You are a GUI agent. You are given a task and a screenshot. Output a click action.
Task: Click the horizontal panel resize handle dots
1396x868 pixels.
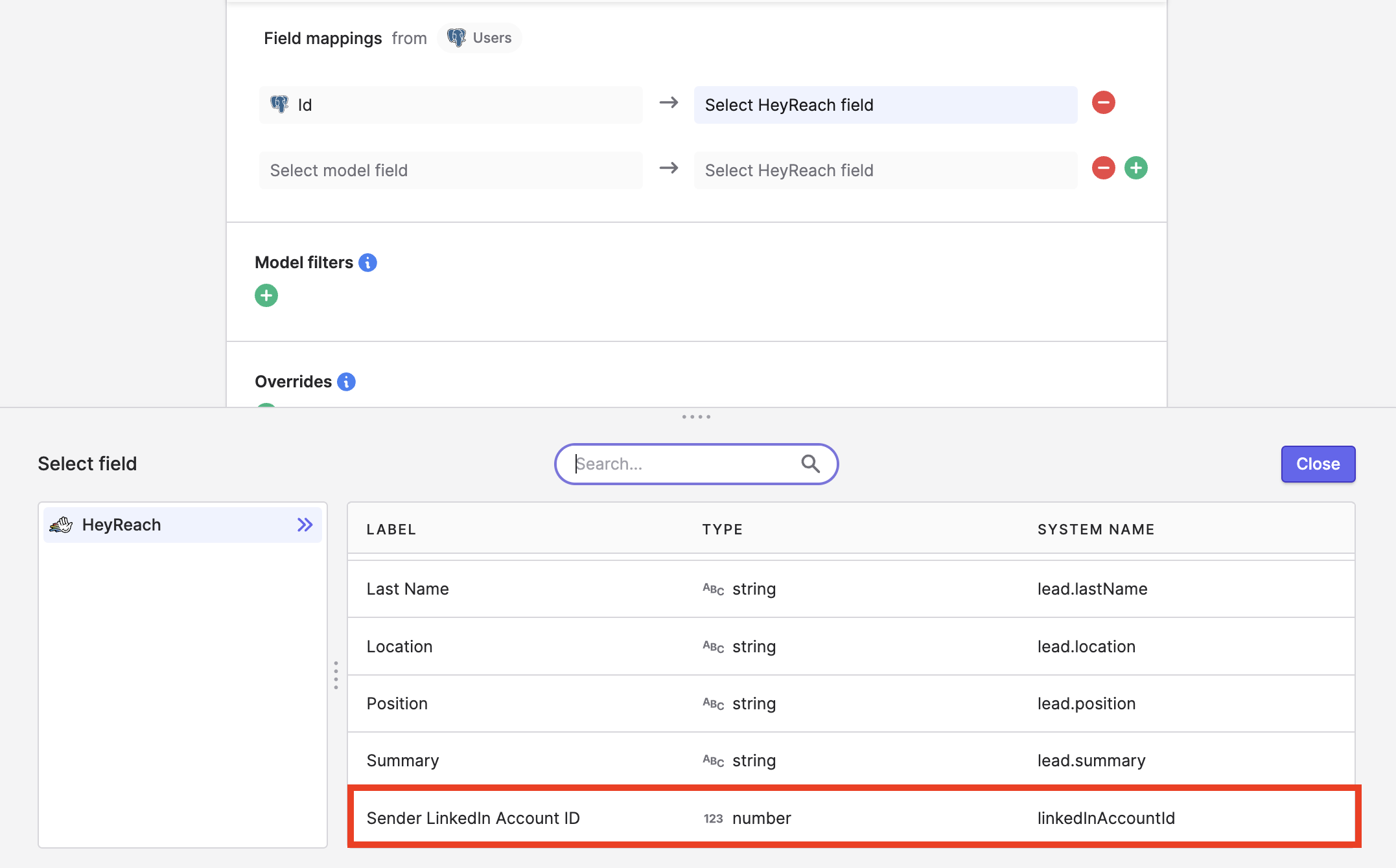[696, 417]
